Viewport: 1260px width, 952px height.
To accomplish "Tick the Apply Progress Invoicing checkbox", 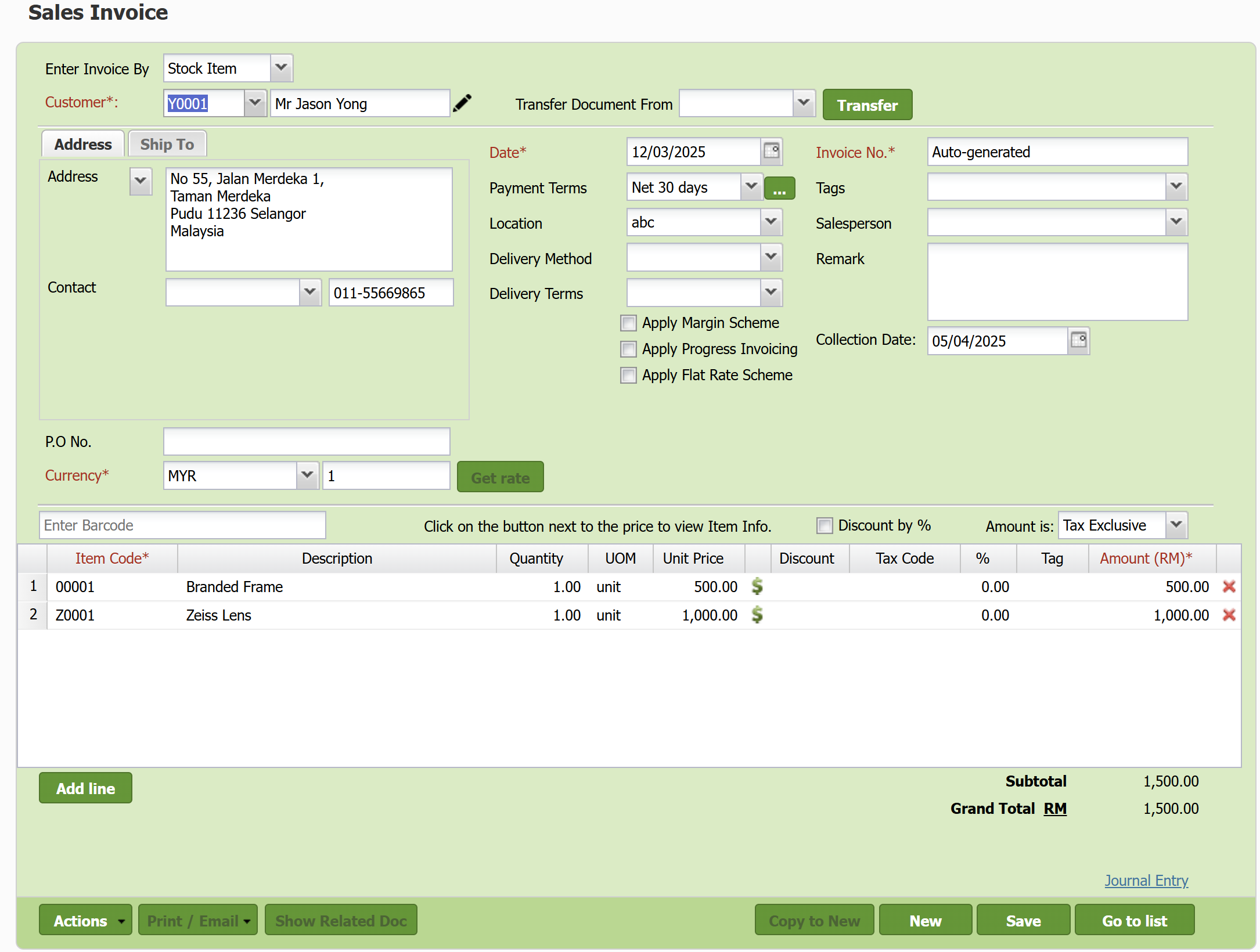I will click(628, 349).
